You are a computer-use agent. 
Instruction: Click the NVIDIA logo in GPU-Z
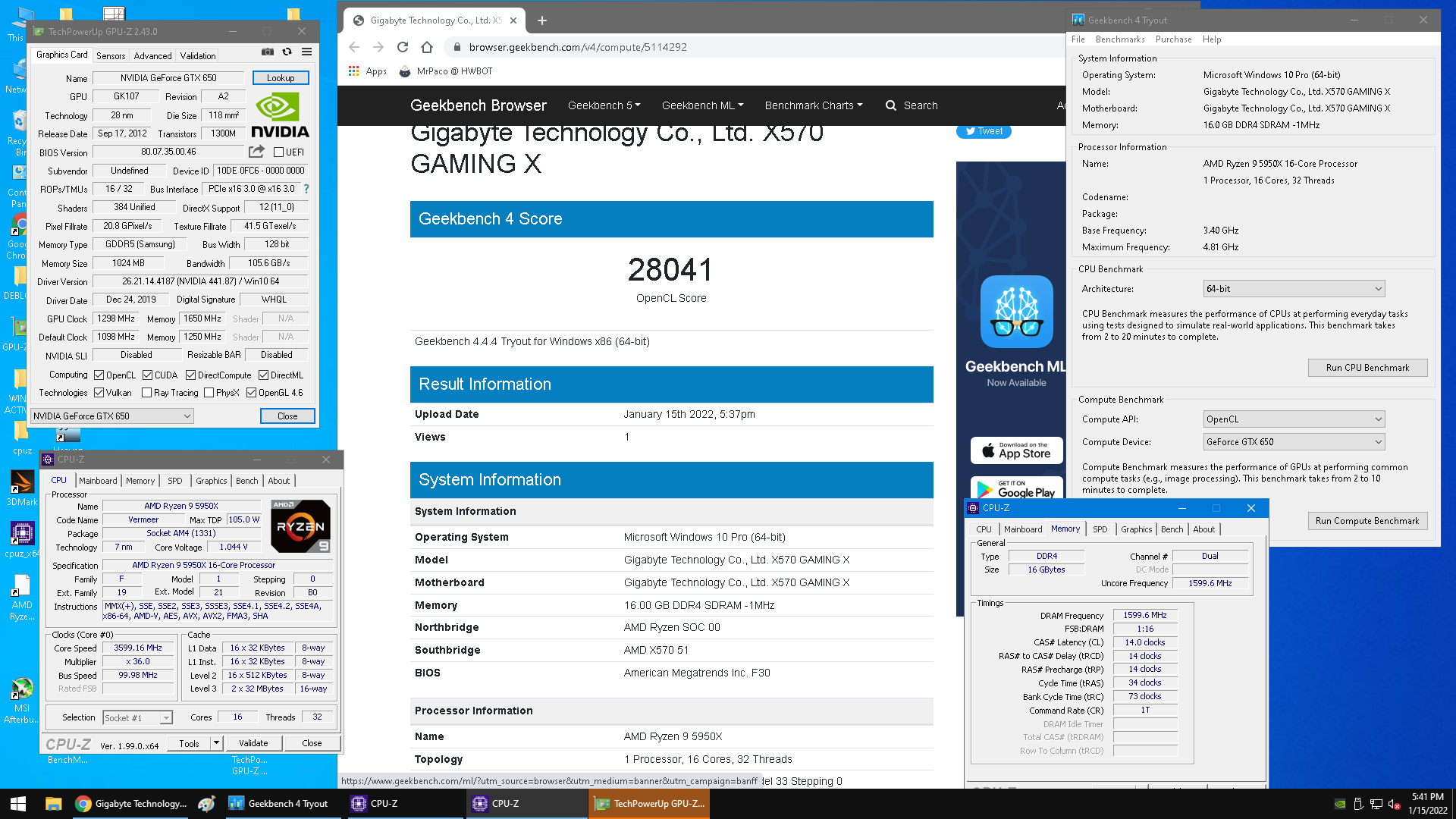tap(280, 115)
